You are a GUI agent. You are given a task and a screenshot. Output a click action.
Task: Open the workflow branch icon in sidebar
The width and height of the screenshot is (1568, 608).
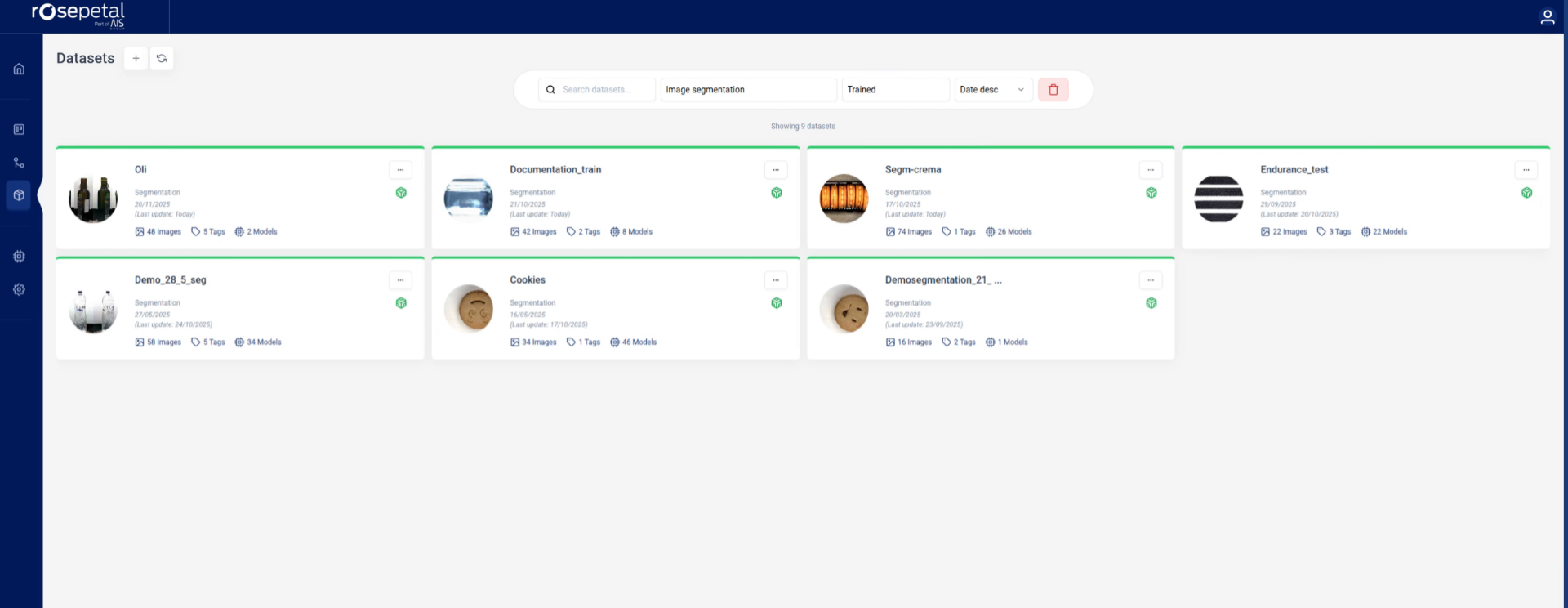[19, 163]
